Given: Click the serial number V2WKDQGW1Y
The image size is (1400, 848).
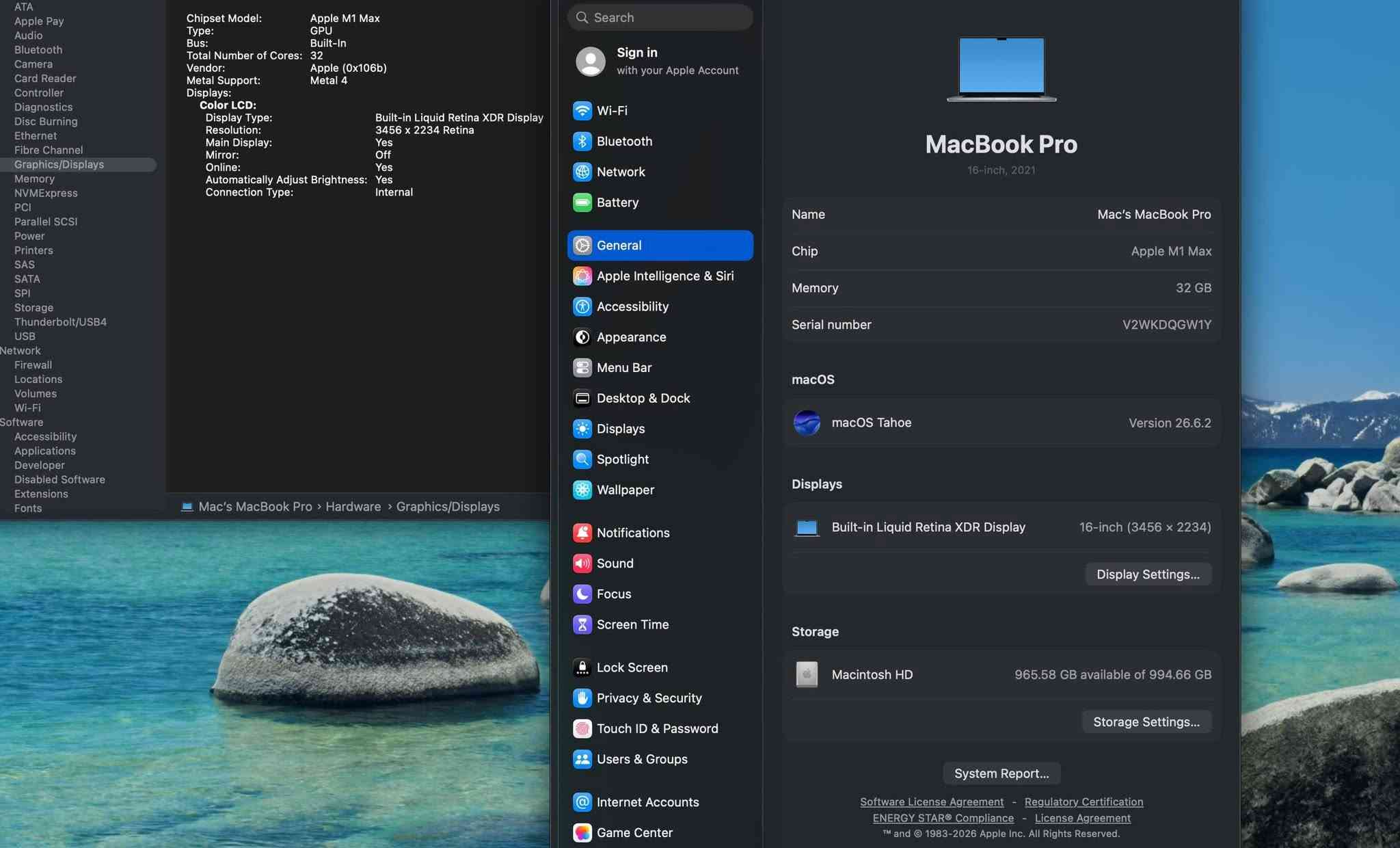Looking at the screenshot, I should point(1166,325).
